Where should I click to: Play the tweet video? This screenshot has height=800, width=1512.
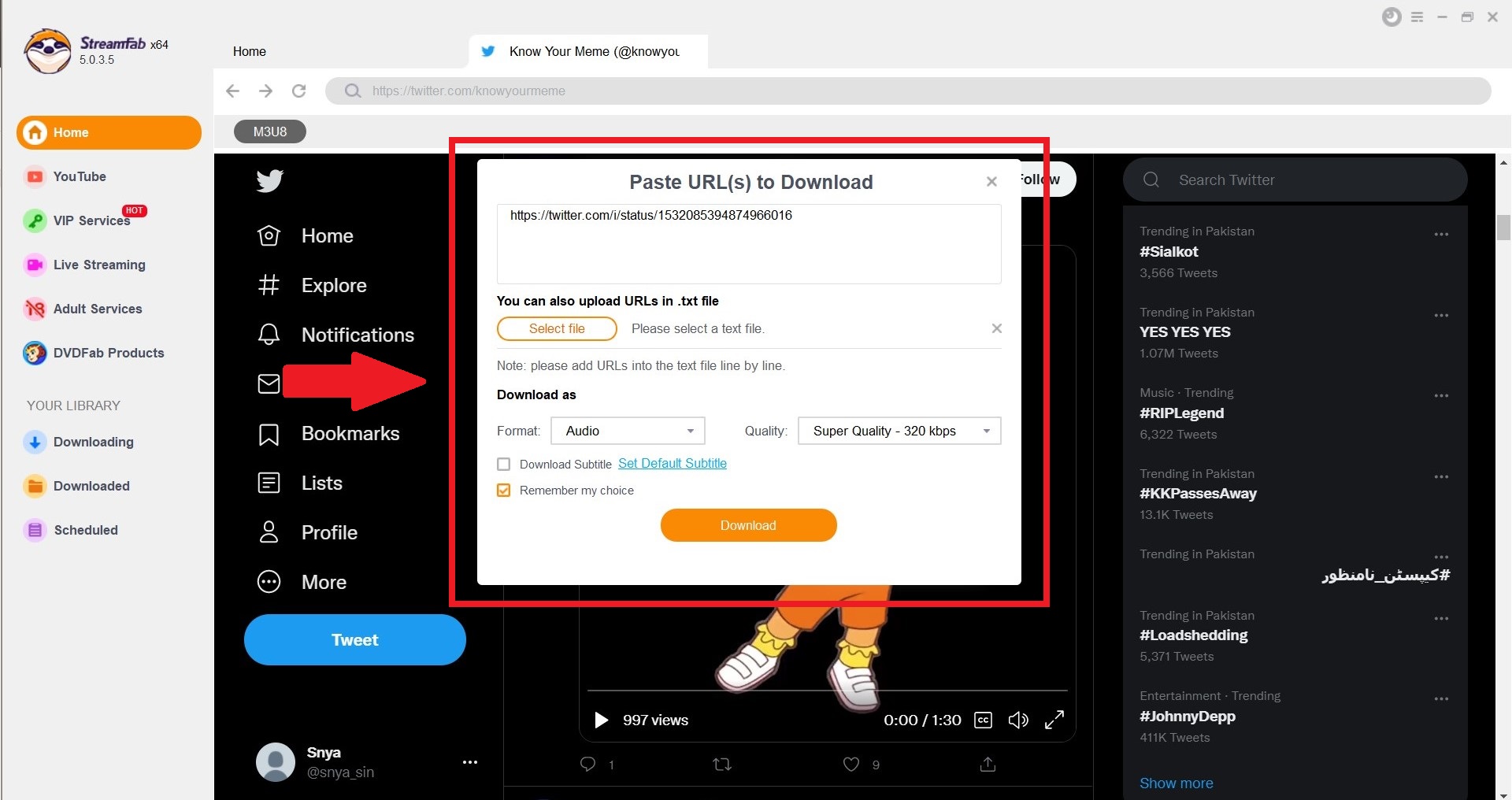pos(601,720)
